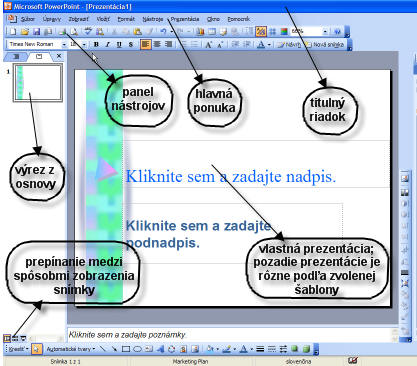Screen dimensions: 417x366
Task: Open a file with the folder icon
Action: 24,32
